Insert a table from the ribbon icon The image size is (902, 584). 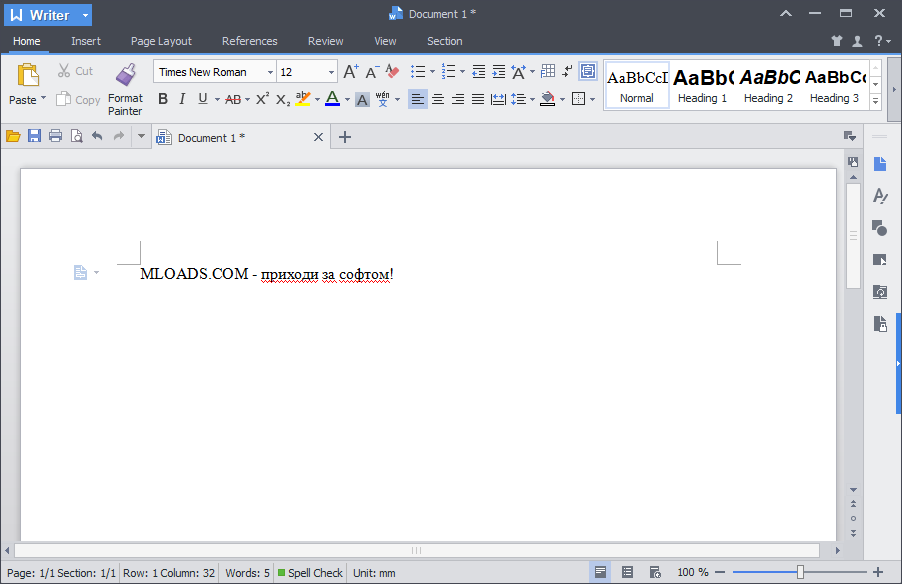[548, 71]
